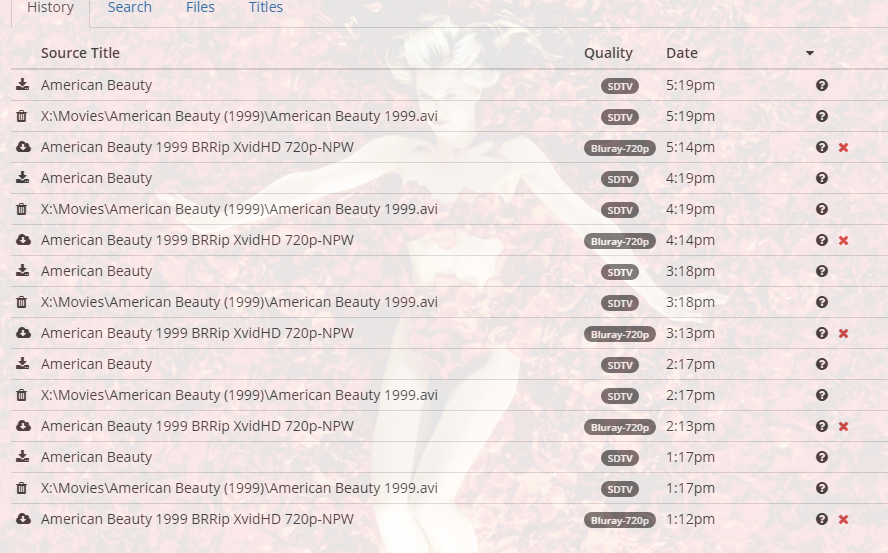
Task: Show details for the 5:19pm deleted .avi row
Action: tap(822, 116)
